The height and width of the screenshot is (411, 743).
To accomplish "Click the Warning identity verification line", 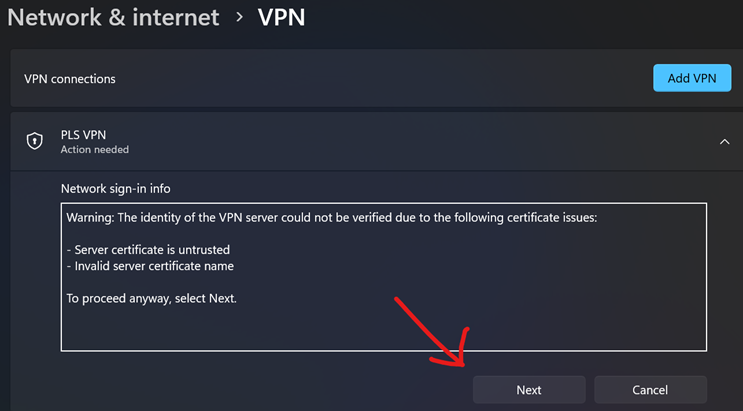I will [x=331, y=217].
